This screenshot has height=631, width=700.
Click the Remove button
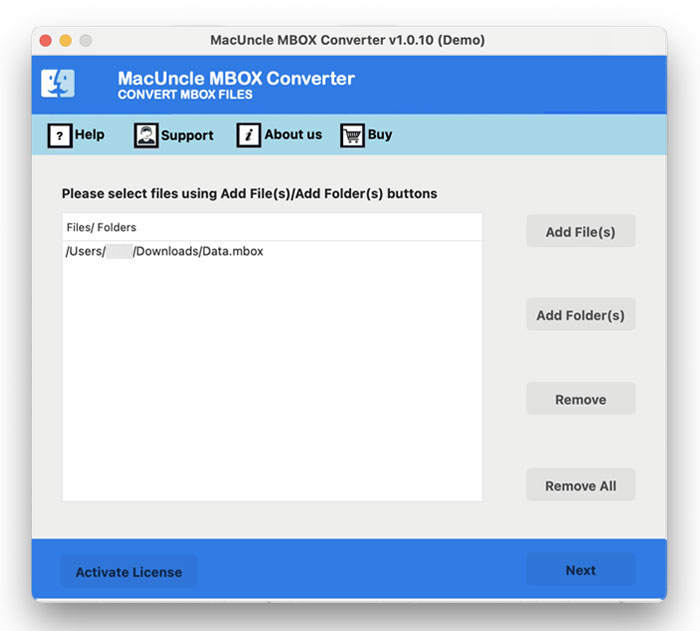pyautogui.click(x=580, y=399)
